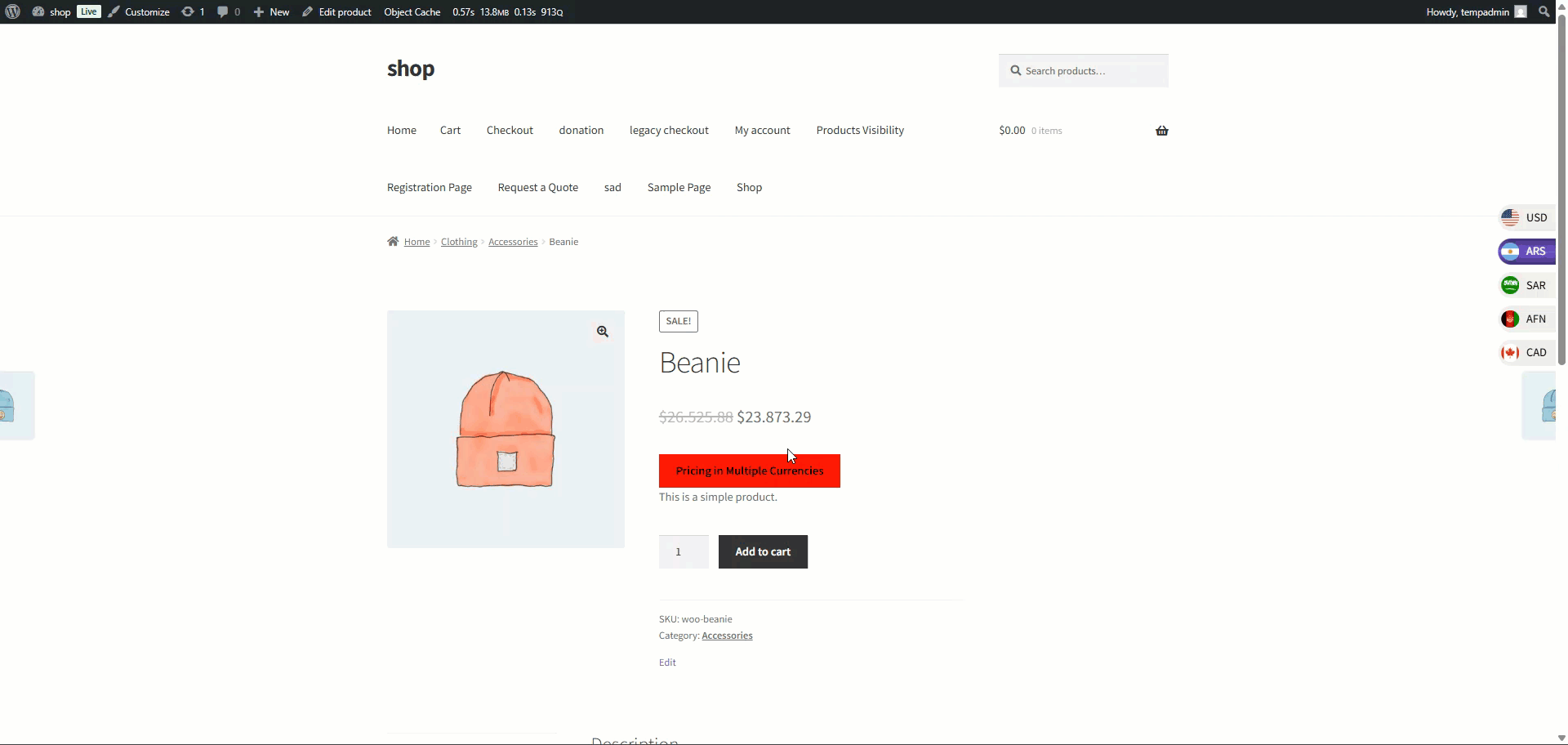The image size is (1568, 745).
Task: Click the WordPress logo in admin bar
Action: 12,11
